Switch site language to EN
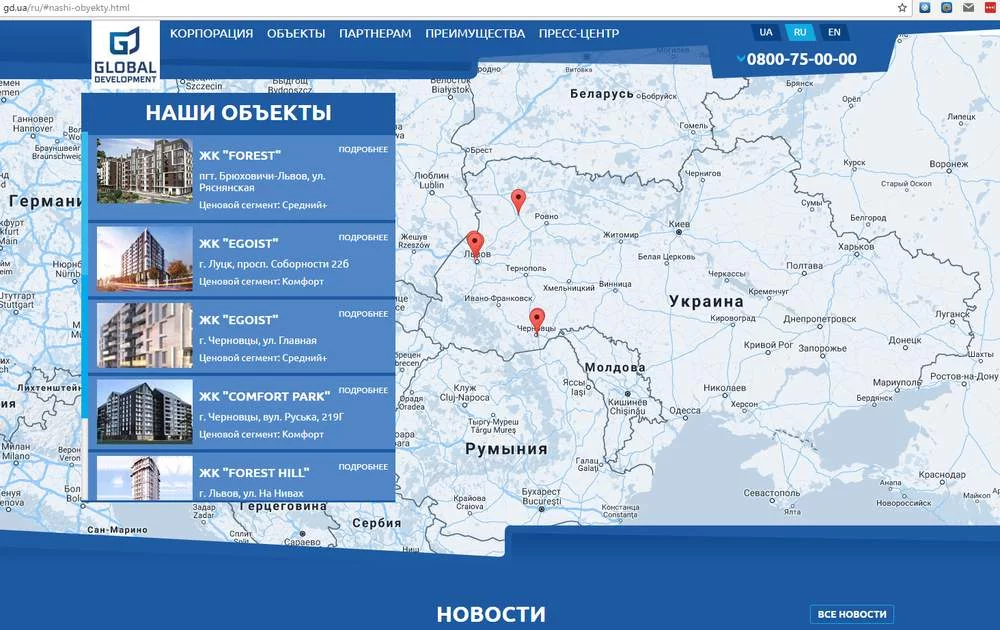 click(x=834, y=32)
